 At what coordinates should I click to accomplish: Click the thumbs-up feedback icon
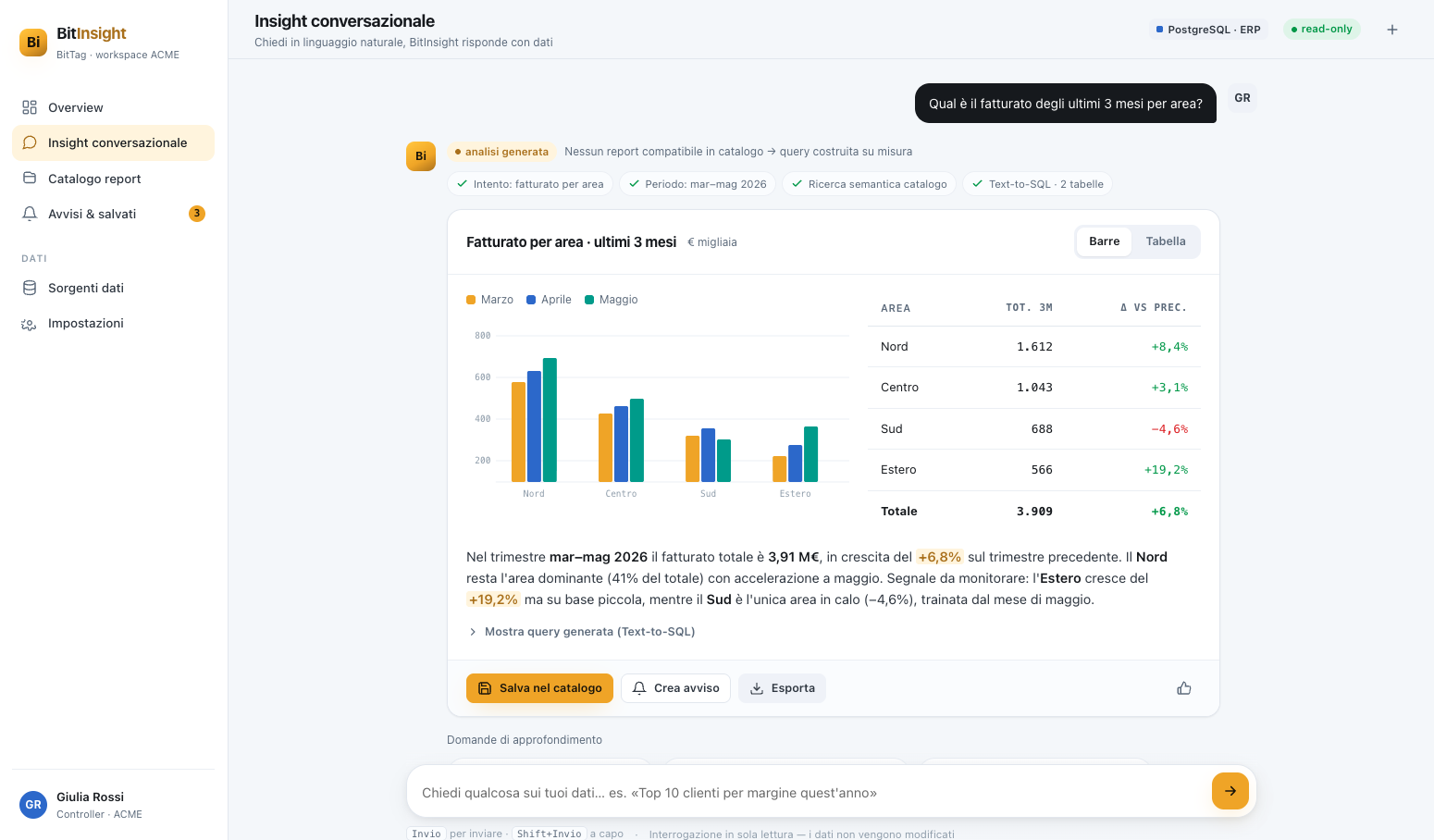[1184, 688]
